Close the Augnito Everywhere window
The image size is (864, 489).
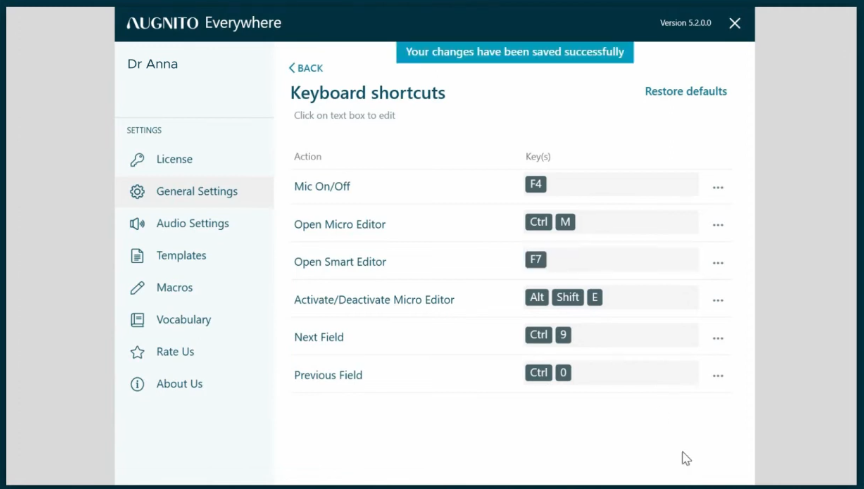(735, 23)
